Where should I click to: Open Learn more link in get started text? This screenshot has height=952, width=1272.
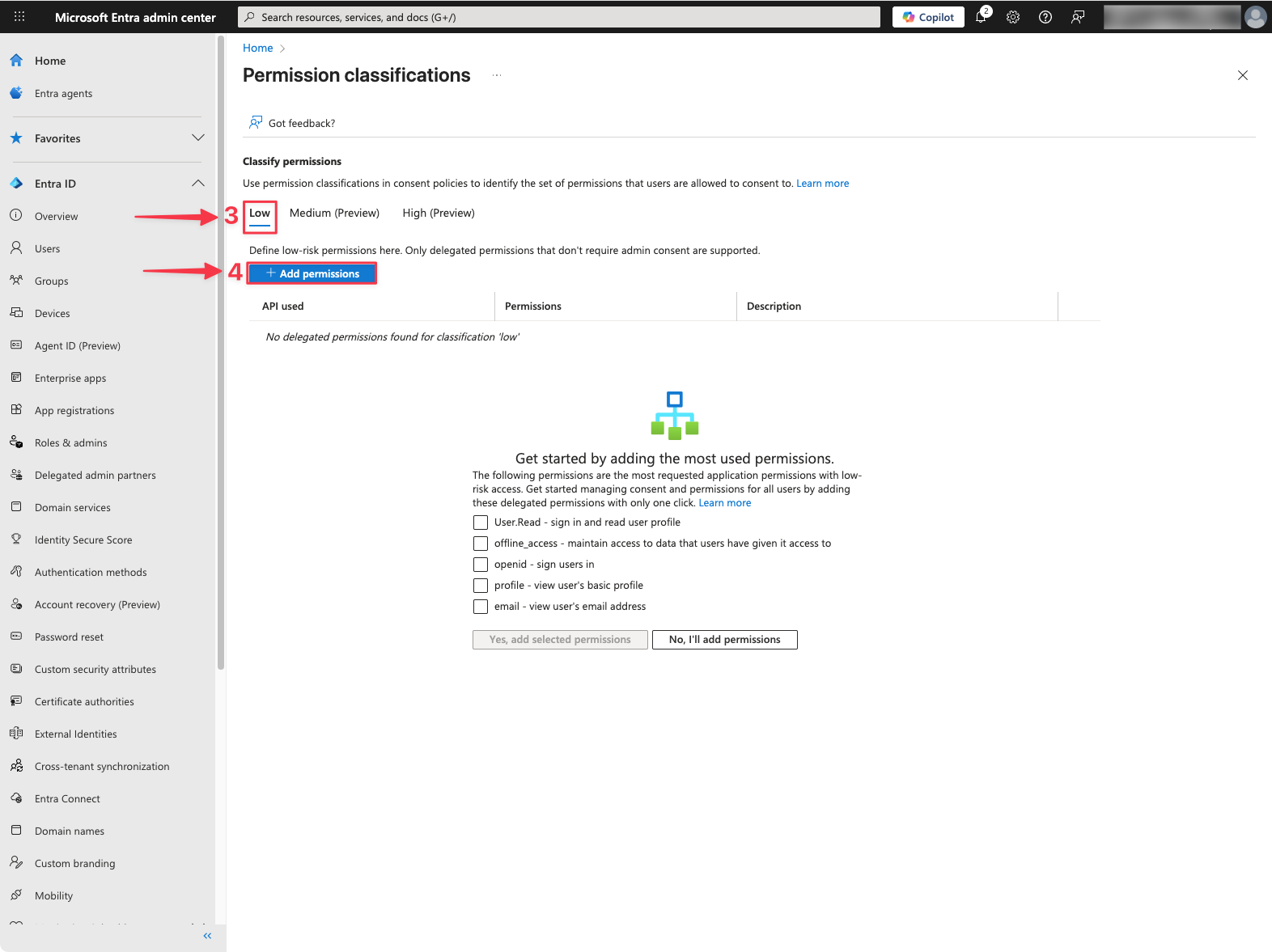(725, 503)
